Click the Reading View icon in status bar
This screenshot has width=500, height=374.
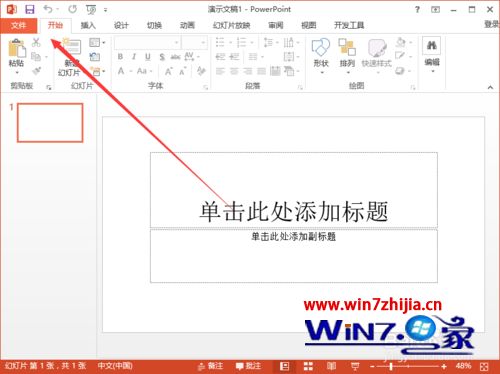click(331, 366)
